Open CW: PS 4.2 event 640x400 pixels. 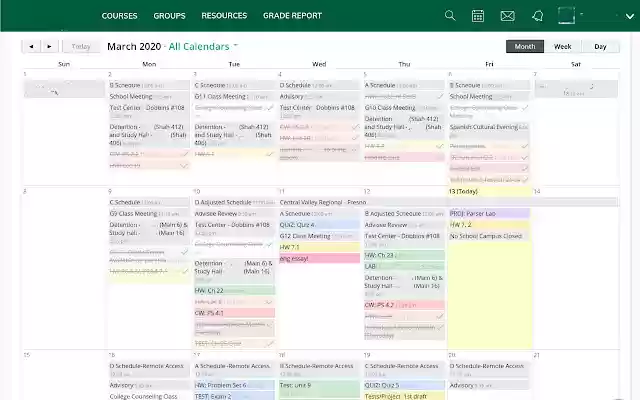coord(404,305)
